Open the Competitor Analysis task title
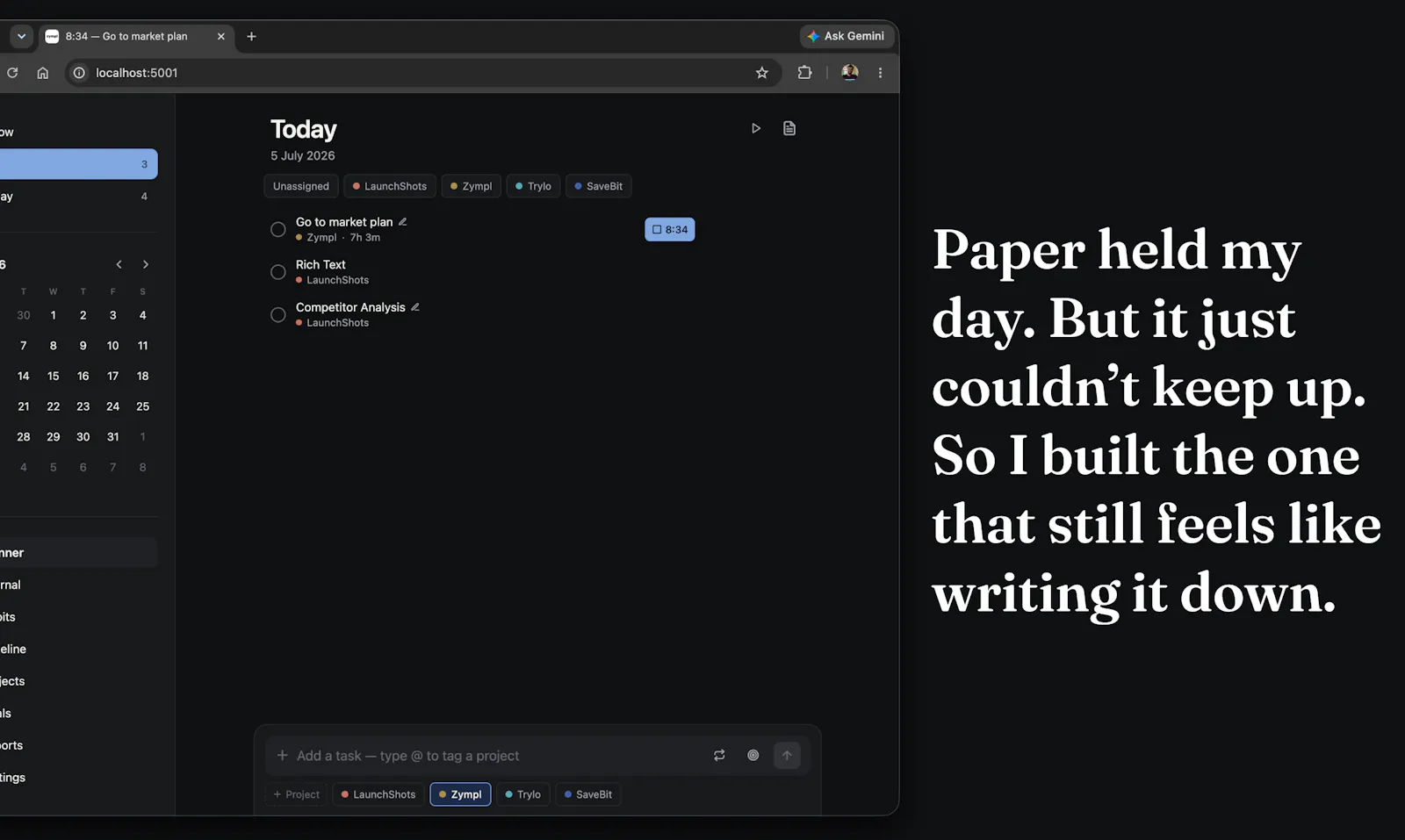1405x840 pixels. (350, 307)
